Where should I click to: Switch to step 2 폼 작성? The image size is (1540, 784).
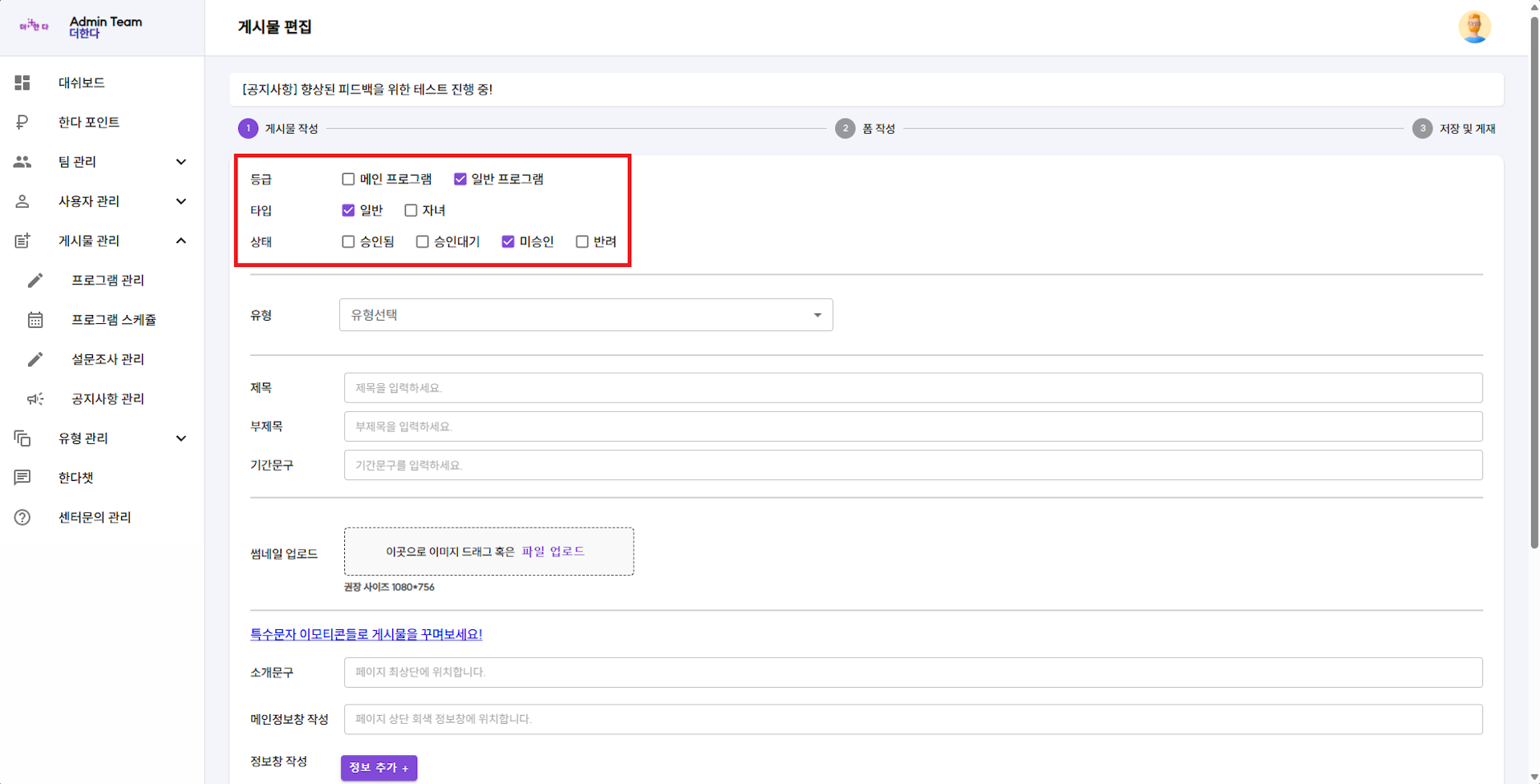point(845,128)
